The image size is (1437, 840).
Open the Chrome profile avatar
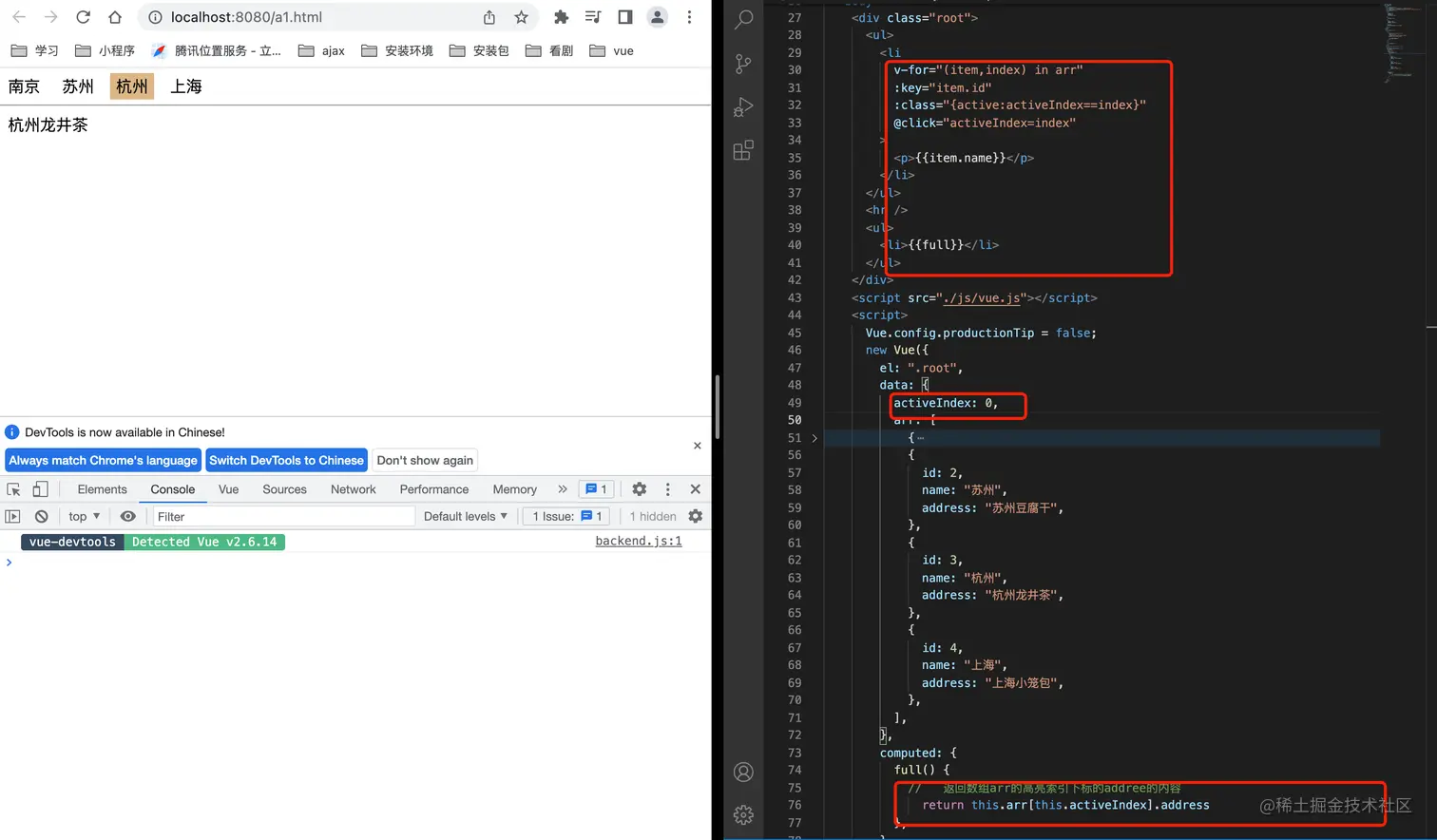(657, 17)
